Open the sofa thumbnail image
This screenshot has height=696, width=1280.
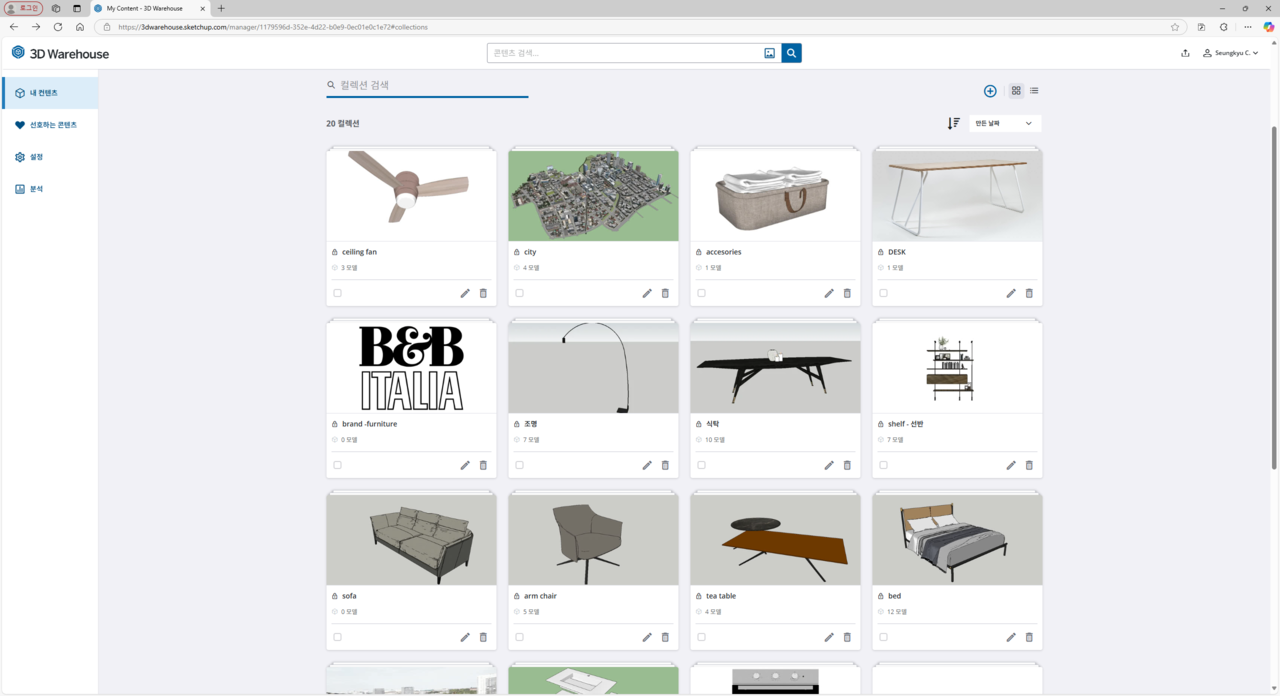coord(411,540)
